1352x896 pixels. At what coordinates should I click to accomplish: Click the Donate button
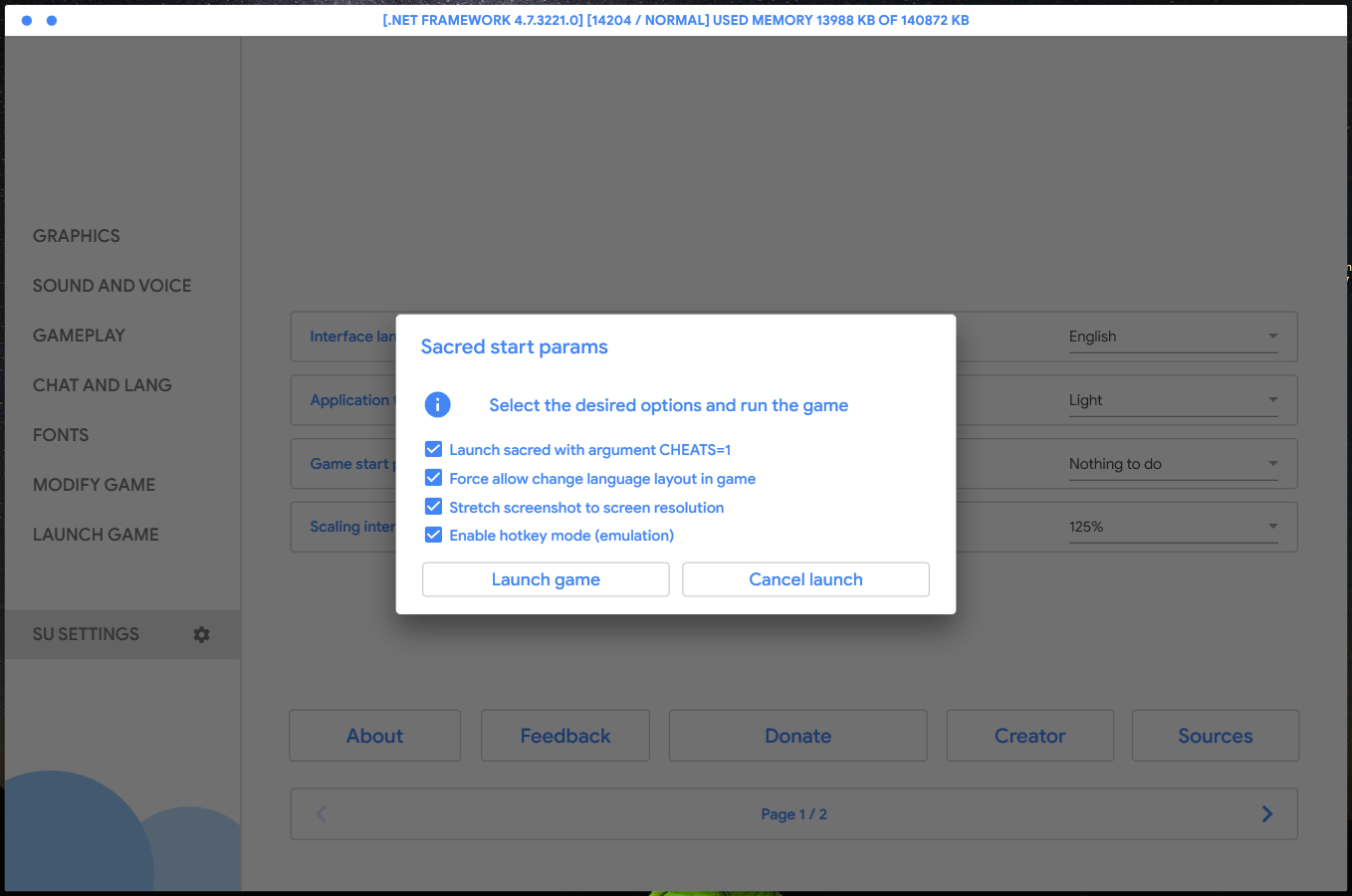tap(797, 736)
